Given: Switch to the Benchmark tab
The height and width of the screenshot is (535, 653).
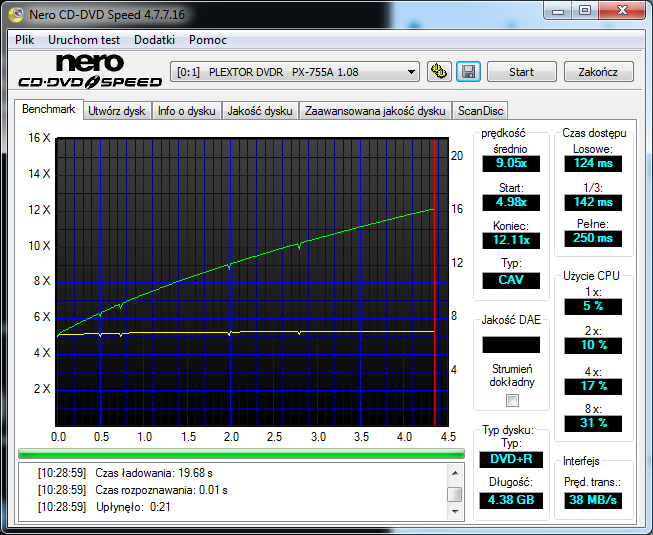Looking at the screenshot, I should 49,109.
